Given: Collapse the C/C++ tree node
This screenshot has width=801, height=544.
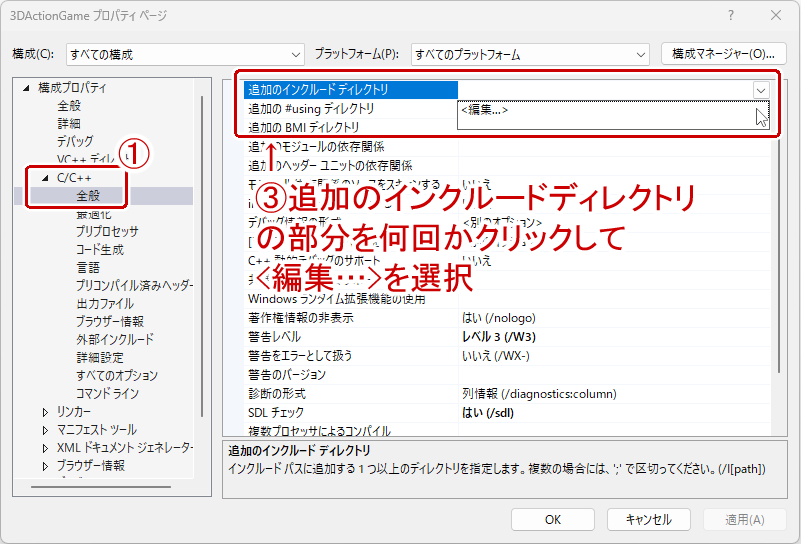Looking at the screenshot, I should click(45, 178).
